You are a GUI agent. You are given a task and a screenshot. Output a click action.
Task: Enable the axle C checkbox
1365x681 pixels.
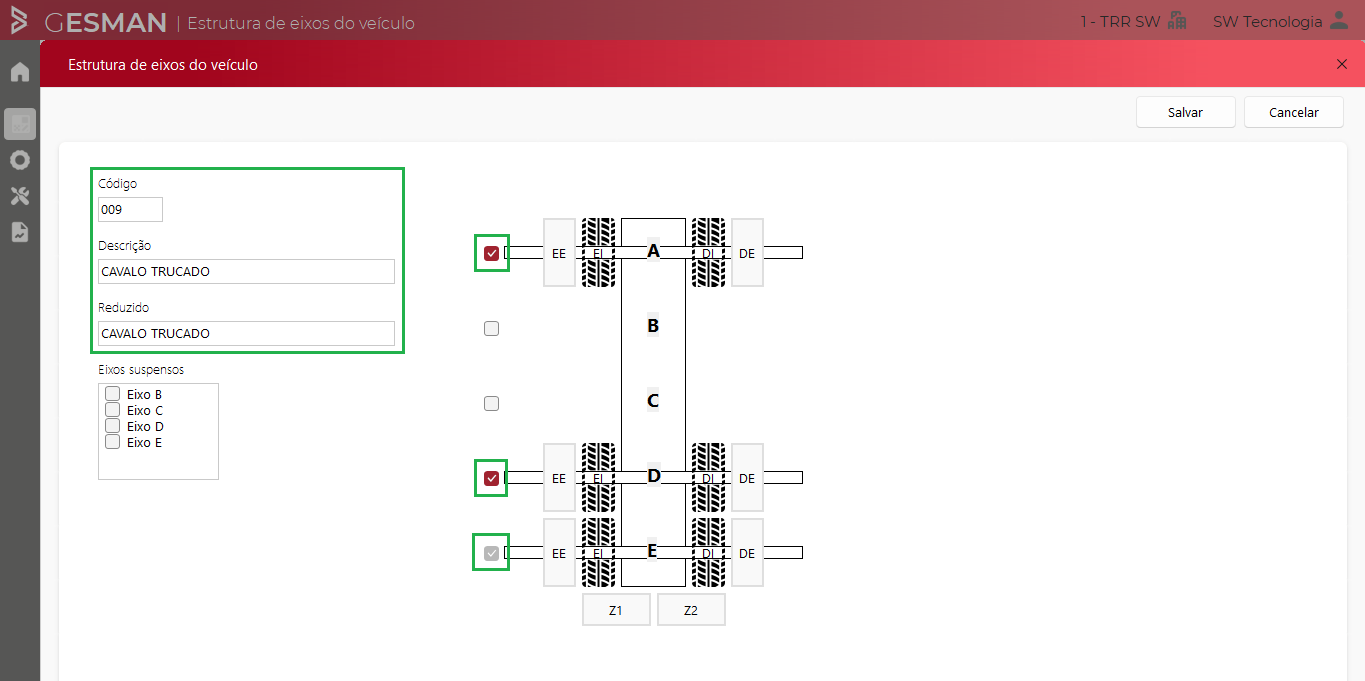pyautogui.click(x=491, y=404)
